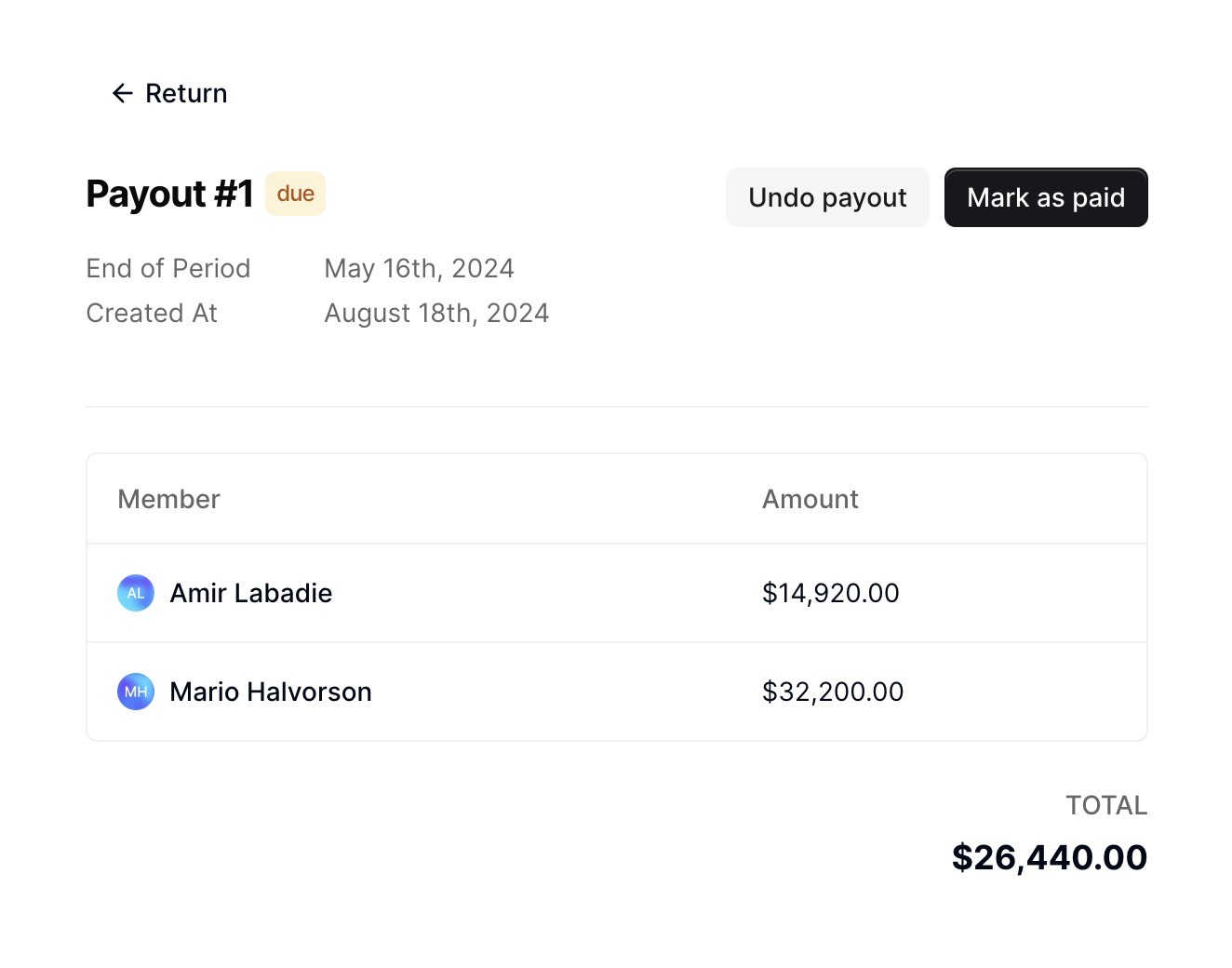Click the $32,200.00 amount
1232x968 pixels.
coord(833,692)
